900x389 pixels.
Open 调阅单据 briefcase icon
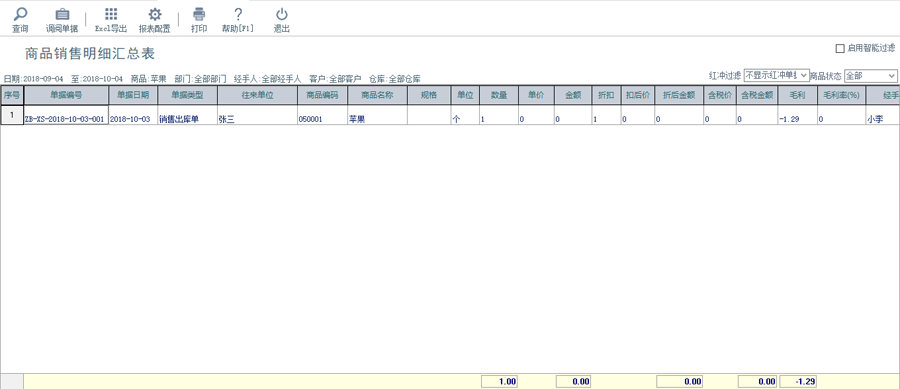(x=62, y=14)
